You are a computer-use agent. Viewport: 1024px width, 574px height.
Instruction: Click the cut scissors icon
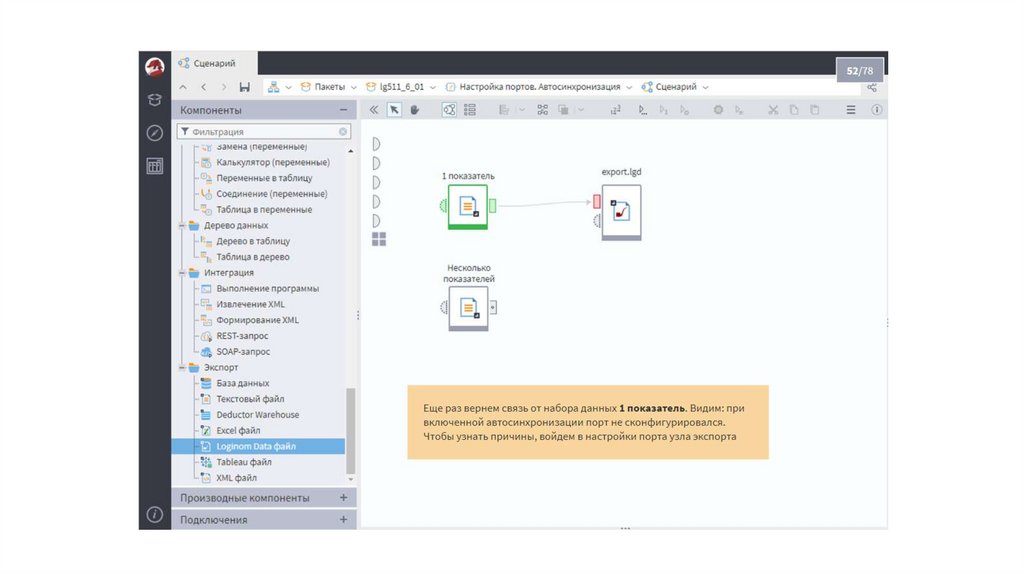773,110
